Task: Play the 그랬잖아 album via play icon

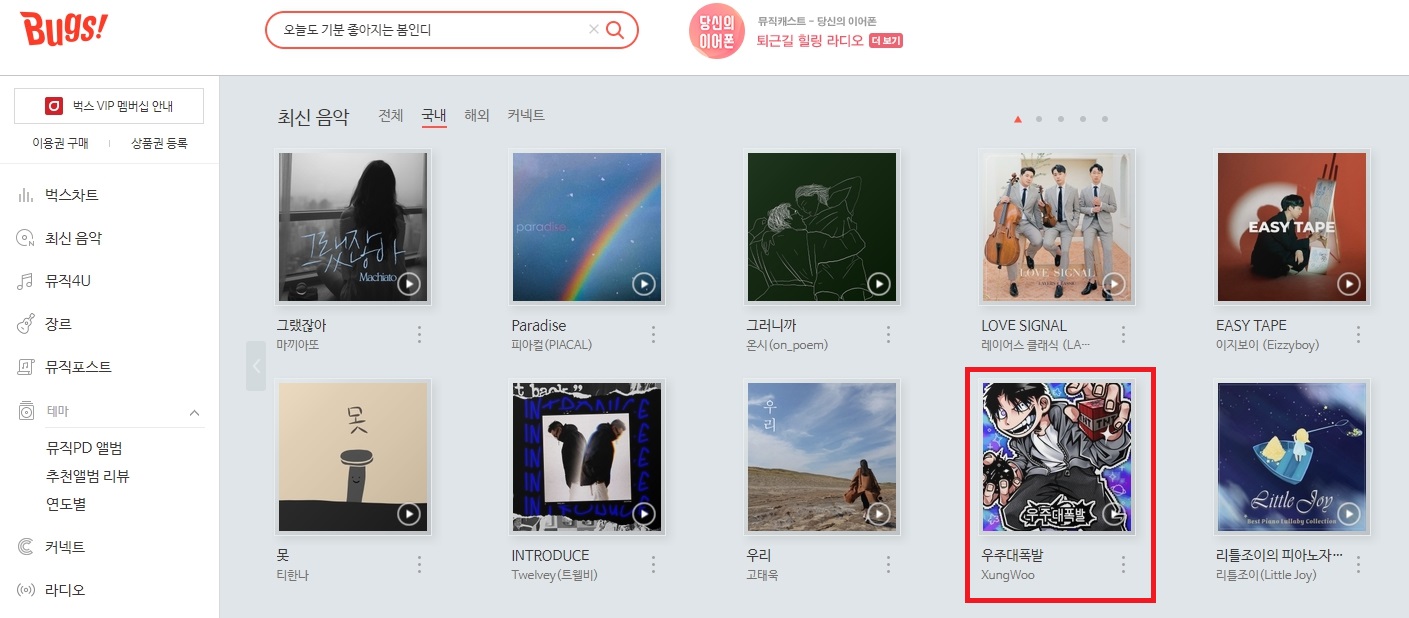Action: [408, 284]
